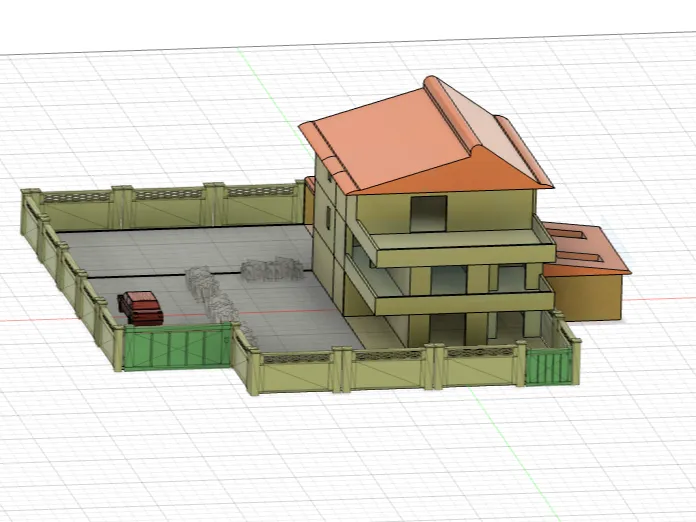Viewport: 696px width, 522px height.
Task: Select the large green sliding gate
Action: tap(177, 347)
